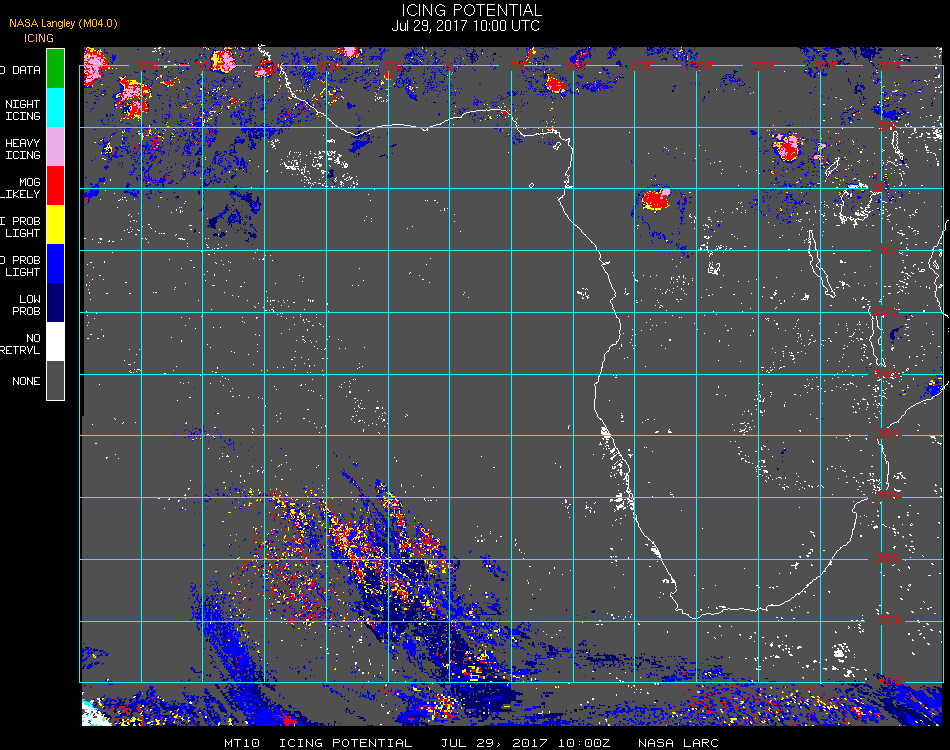Click the 'JUL 29, 2017 10:00Z' footer text
The height and width of the screenshot is (750, 950).
pos(525,743)
